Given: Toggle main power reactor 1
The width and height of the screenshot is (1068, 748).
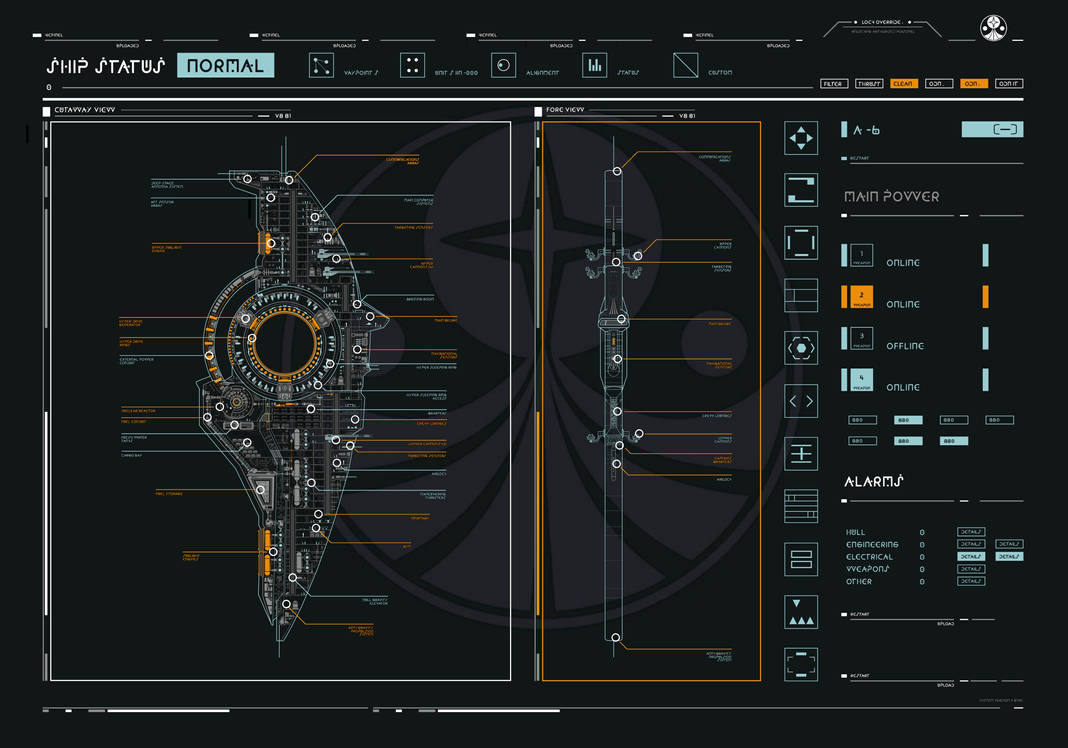Looking at the screenshot, I should [x=862, y=255].
